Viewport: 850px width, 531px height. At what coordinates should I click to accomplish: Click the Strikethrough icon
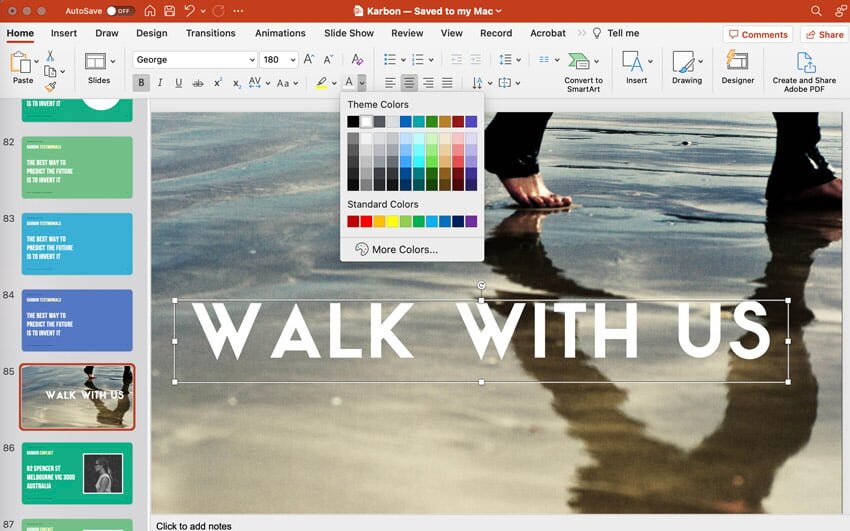click(x=198, y=83)
